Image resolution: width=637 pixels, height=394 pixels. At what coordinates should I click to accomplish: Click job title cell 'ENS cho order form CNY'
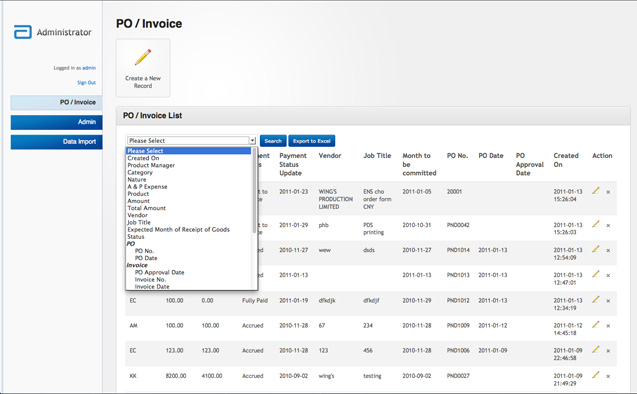coord(377,199)
